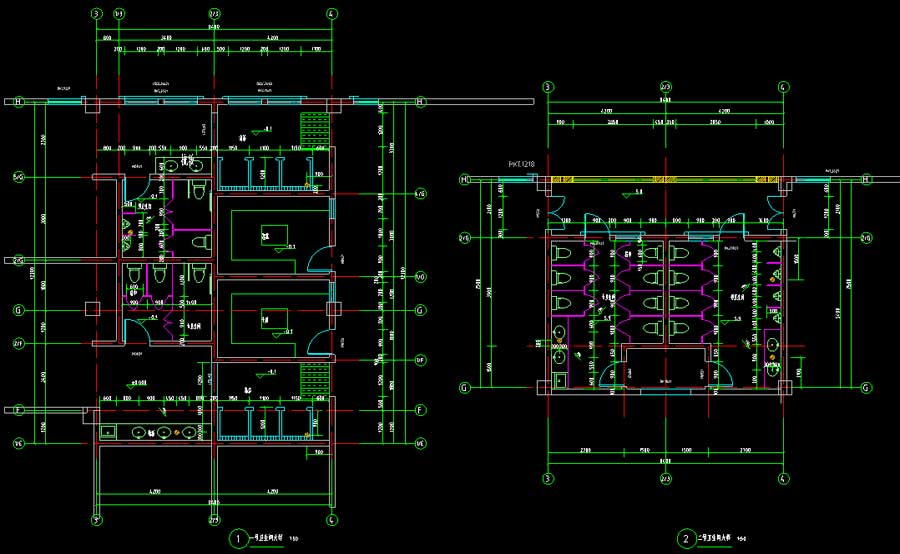Select grid bubble 3 above the right plan
This screenshot has height=554, width=900.
tap(548, 87)
